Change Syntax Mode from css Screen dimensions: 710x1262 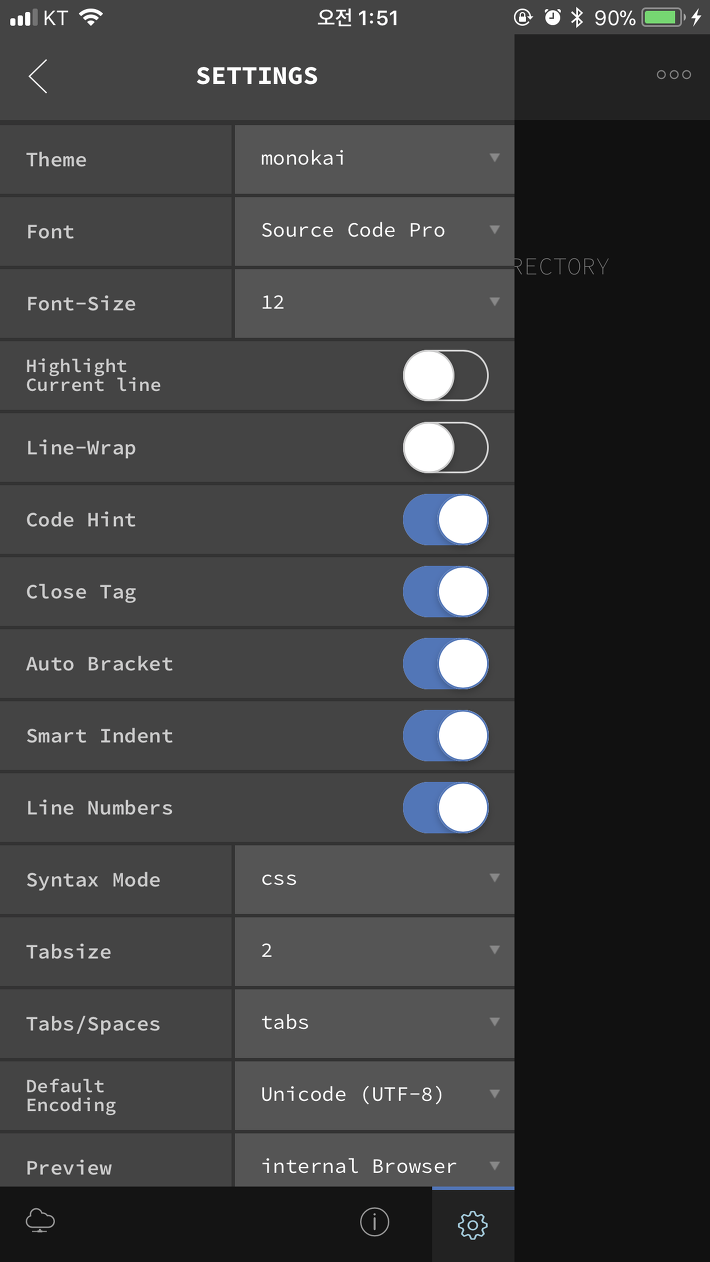[375, 879]
